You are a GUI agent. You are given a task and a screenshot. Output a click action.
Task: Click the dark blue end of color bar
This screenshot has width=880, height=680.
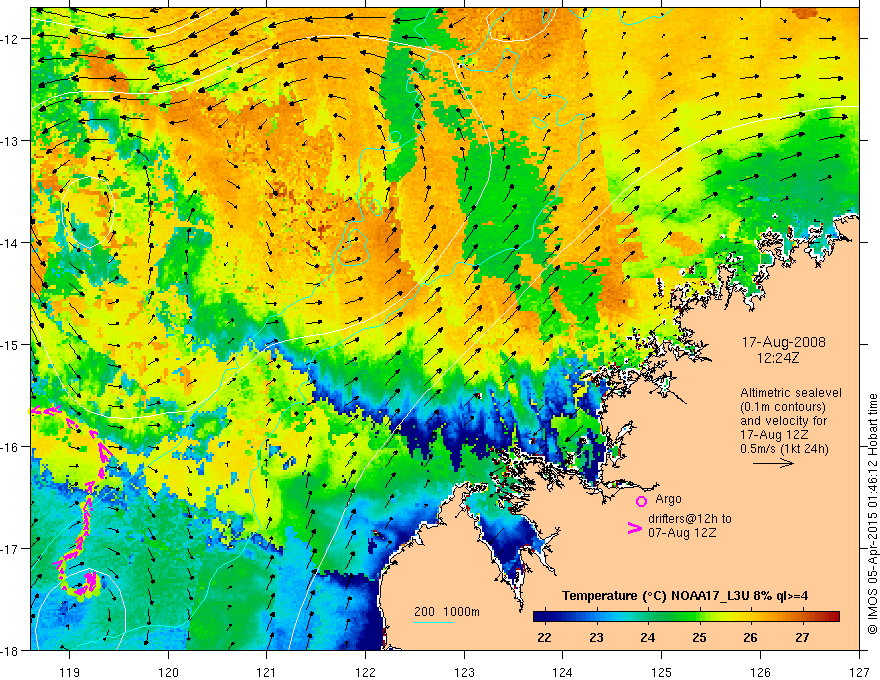[539, 616]
